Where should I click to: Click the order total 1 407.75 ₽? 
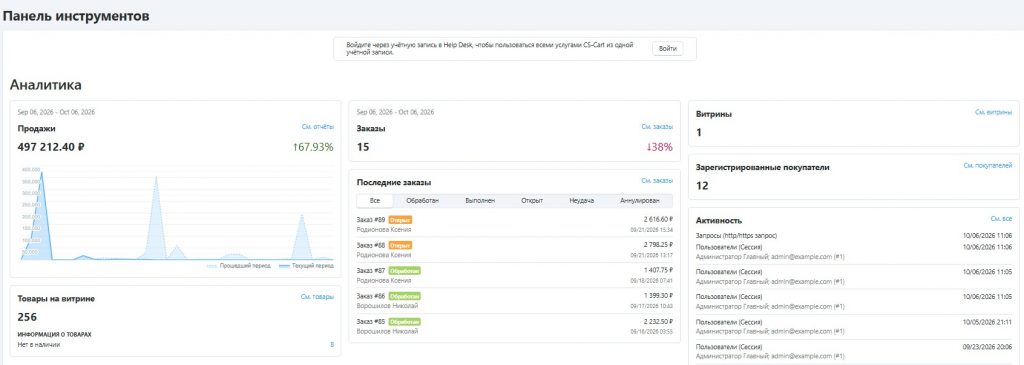coord(658,270)
